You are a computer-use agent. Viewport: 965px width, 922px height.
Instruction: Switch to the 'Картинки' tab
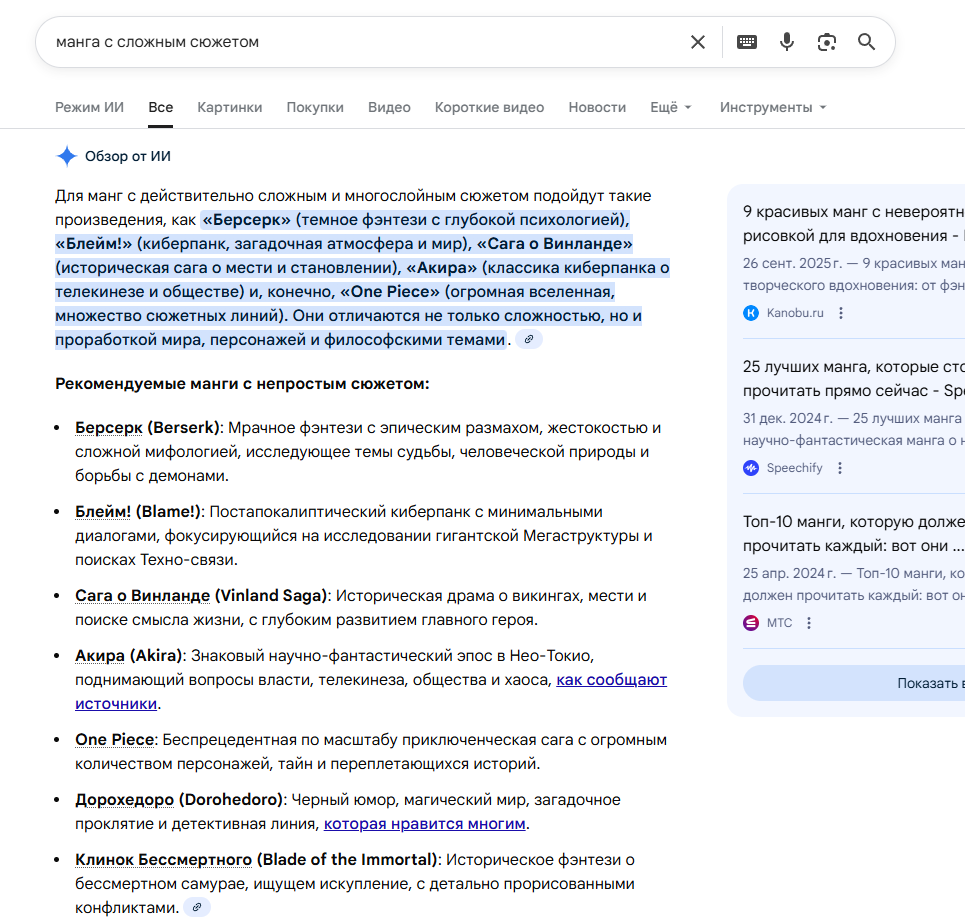point(230,107)
